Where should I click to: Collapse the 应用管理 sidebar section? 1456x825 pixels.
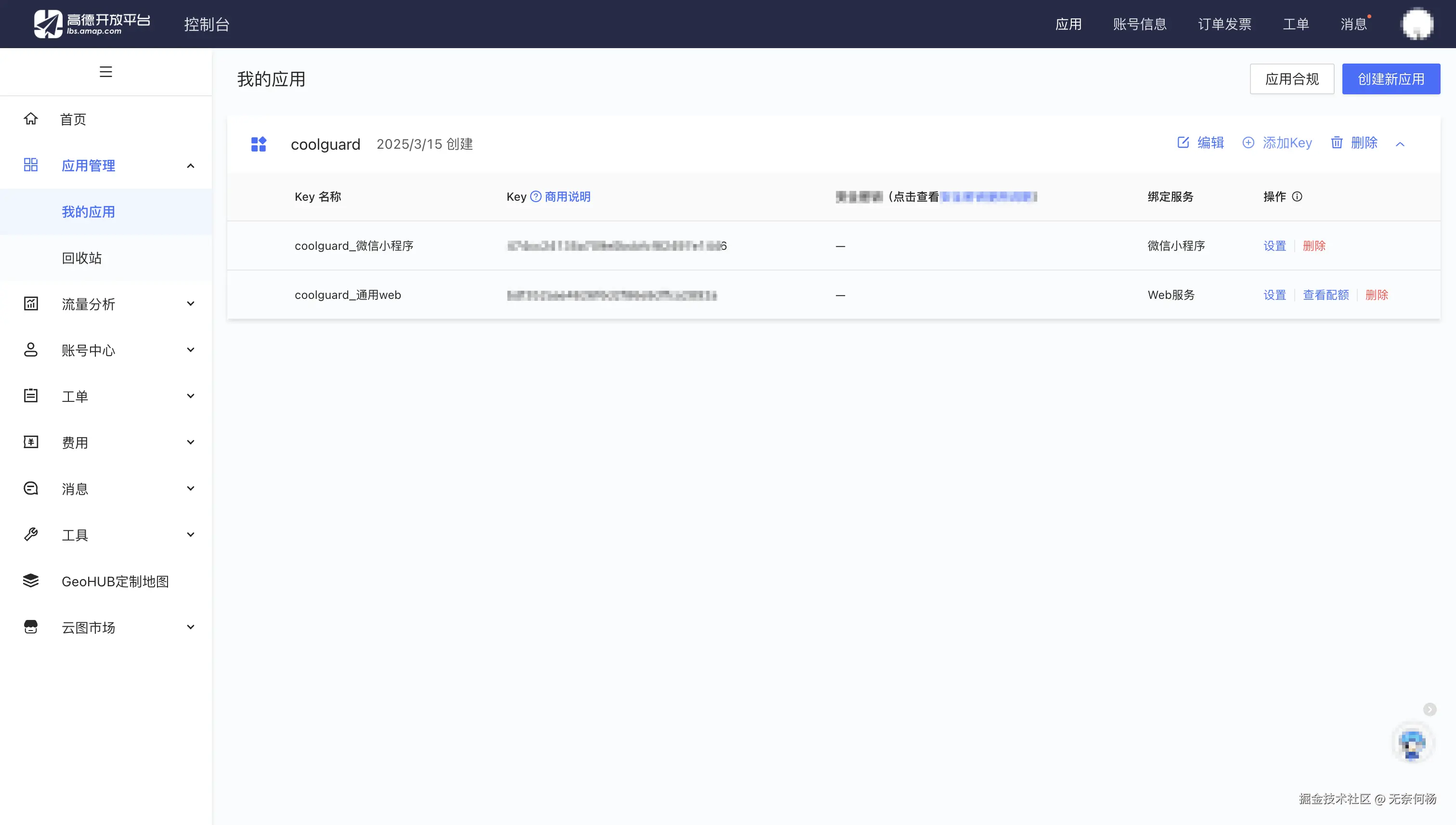point(191,166)
